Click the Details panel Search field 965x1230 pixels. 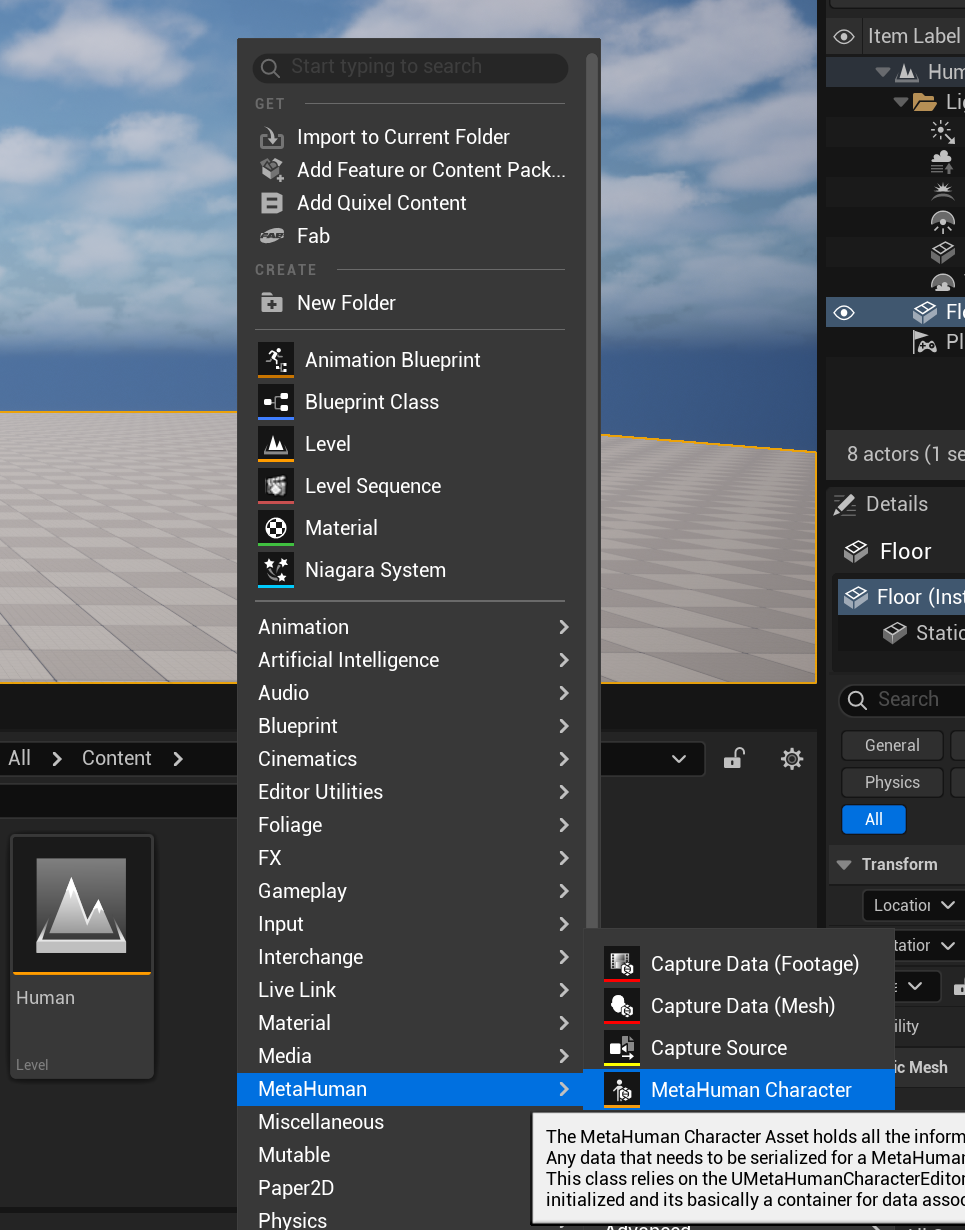coord(902,700)
